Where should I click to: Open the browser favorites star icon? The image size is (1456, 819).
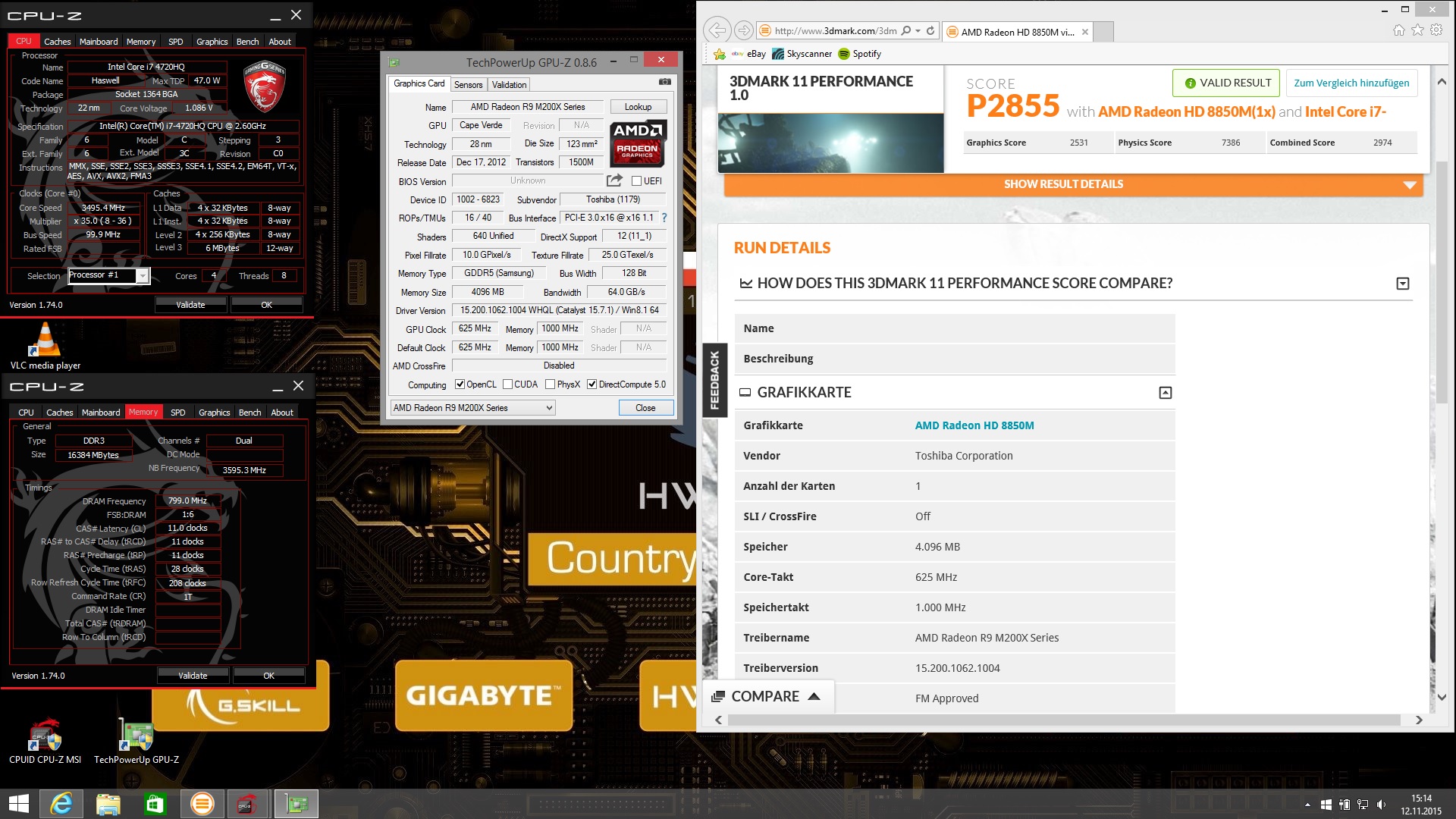[1417, 30]
